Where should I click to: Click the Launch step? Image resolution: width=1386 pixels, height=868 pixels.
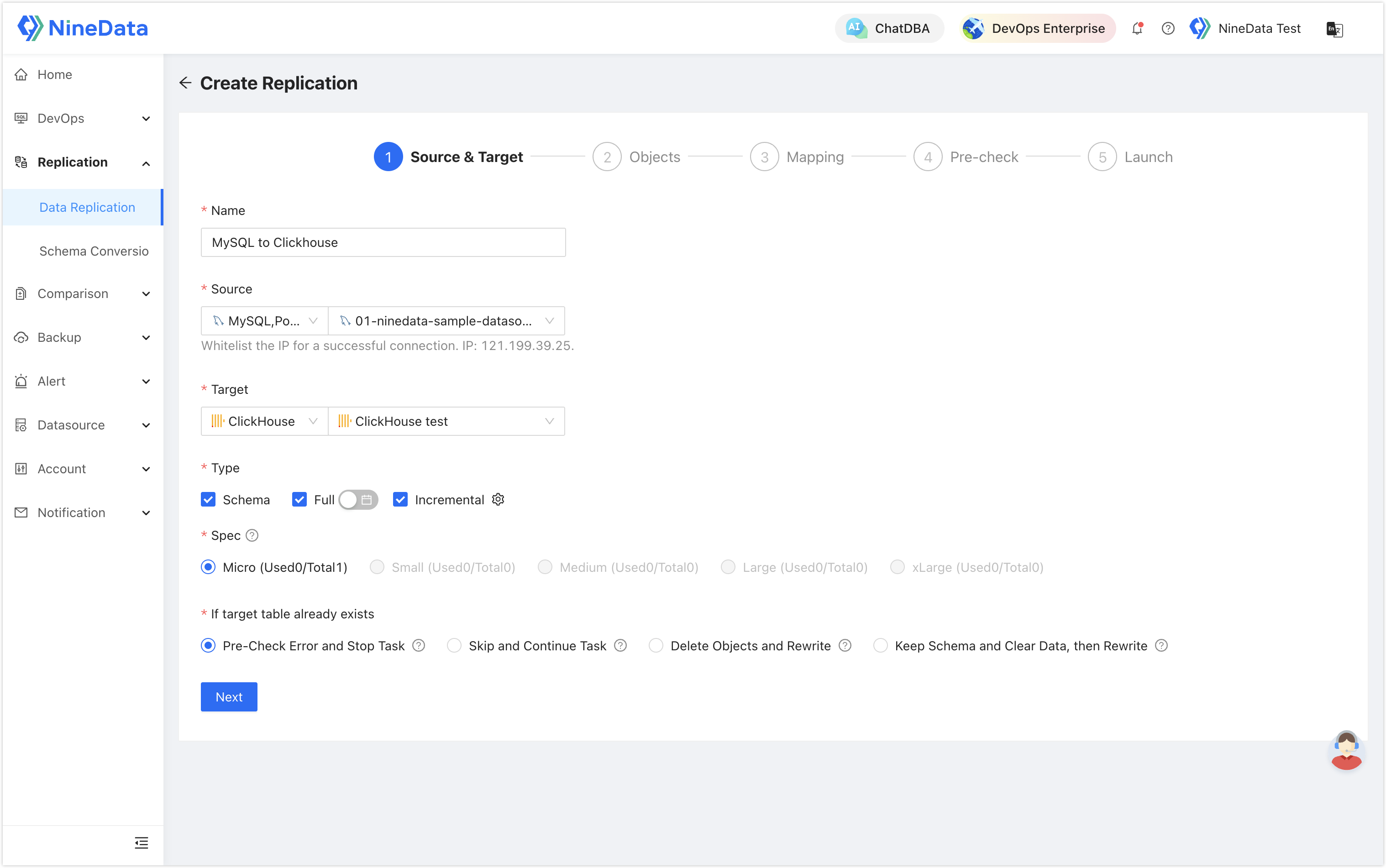(1130, 157)
